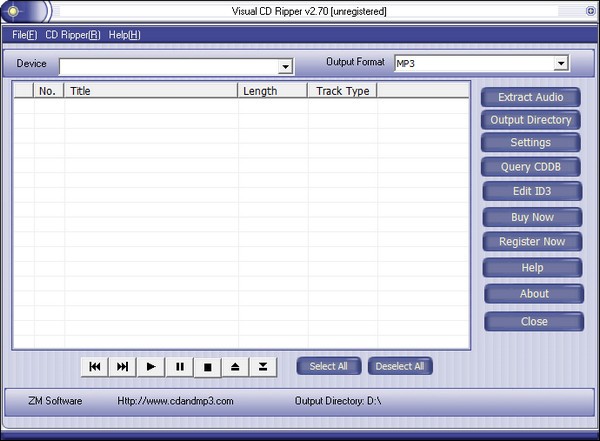The image size is (600, 441).
Task: Open the CD Ripper menu
Action: pyautogui.click(x=73, y=35)
